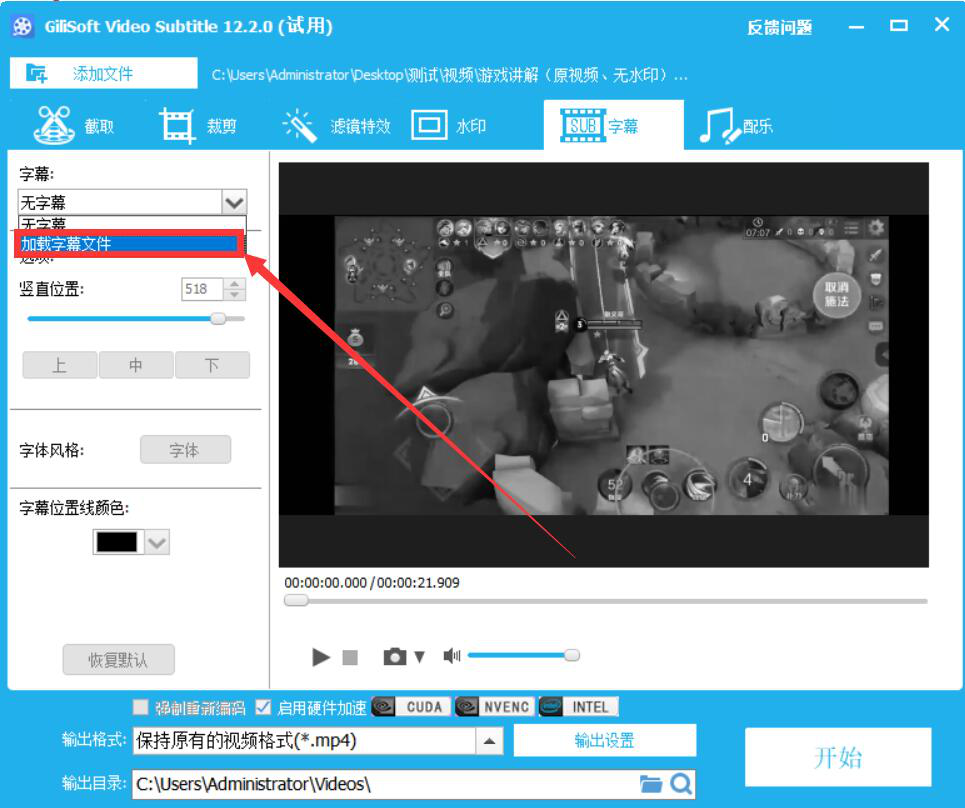Click the INTEL acceleration badge
The width and height of the screenshot is (965, 808).
pyautogui.click(x=579, y=707)
